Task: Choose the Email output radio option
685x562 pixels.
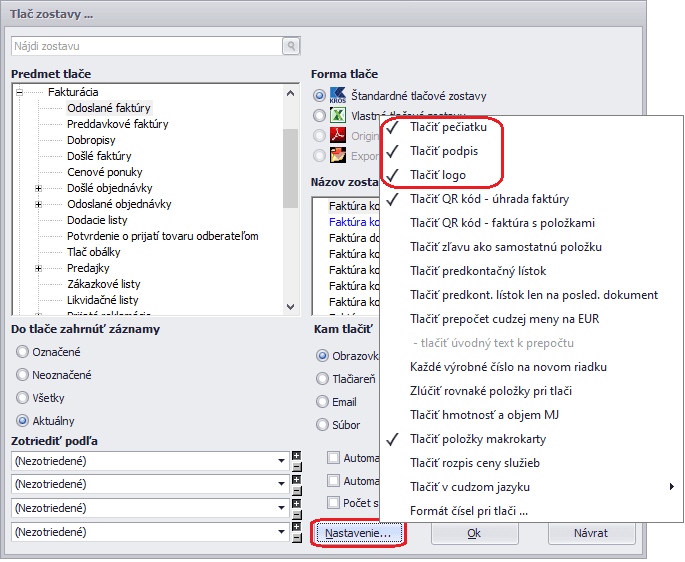Action: (x=322, y=402)
